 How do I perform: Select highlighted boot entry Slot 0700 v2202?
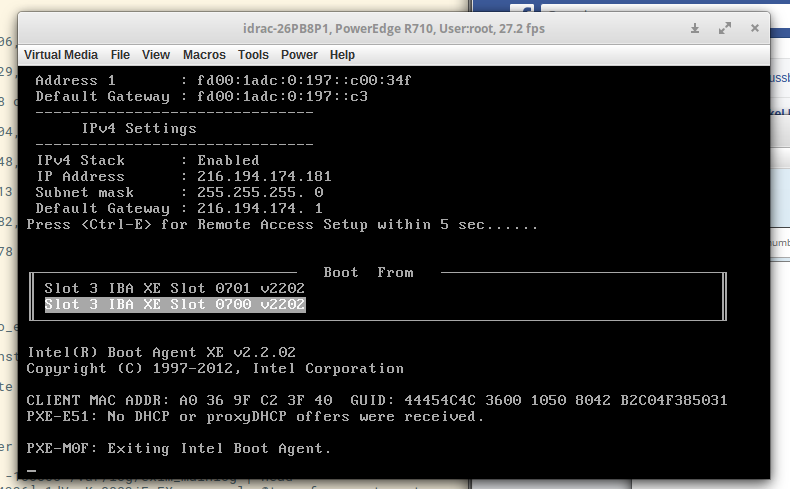[174, 304]
